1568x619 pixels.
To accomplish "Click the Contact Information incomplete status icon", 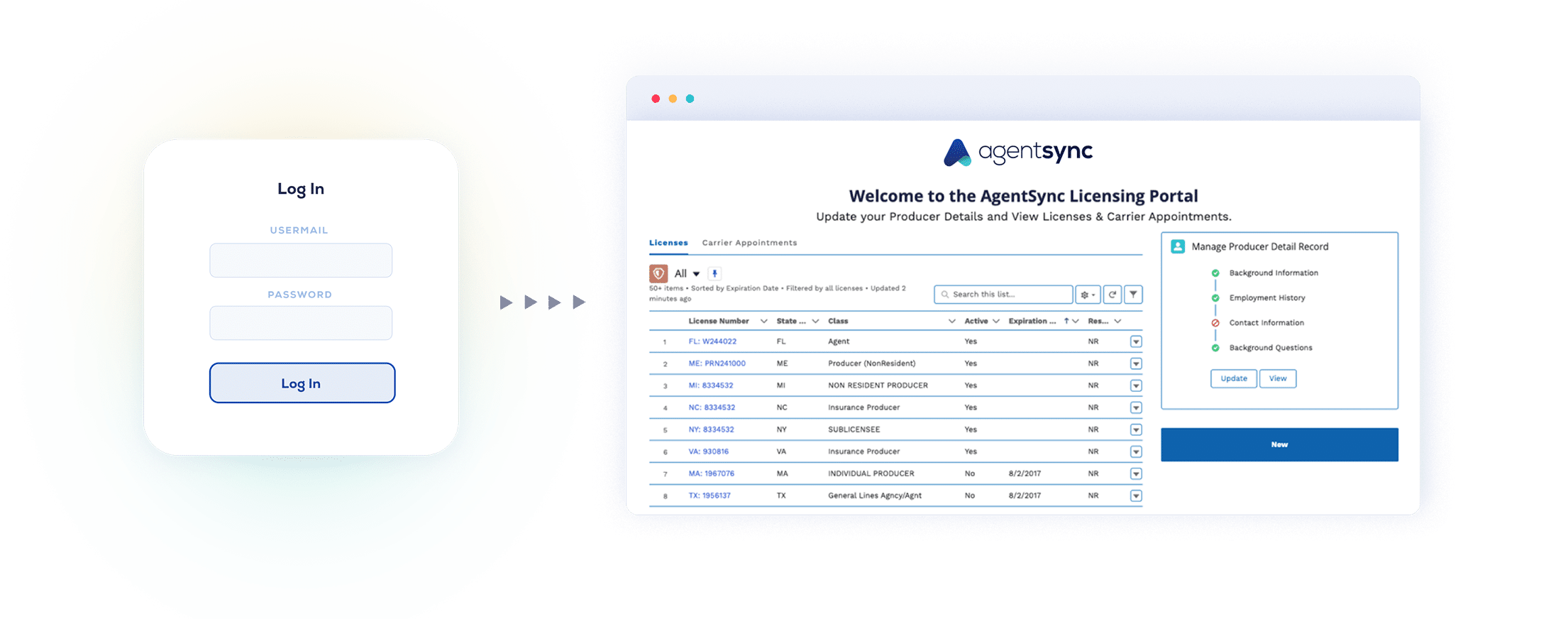I will (1215, 323).
